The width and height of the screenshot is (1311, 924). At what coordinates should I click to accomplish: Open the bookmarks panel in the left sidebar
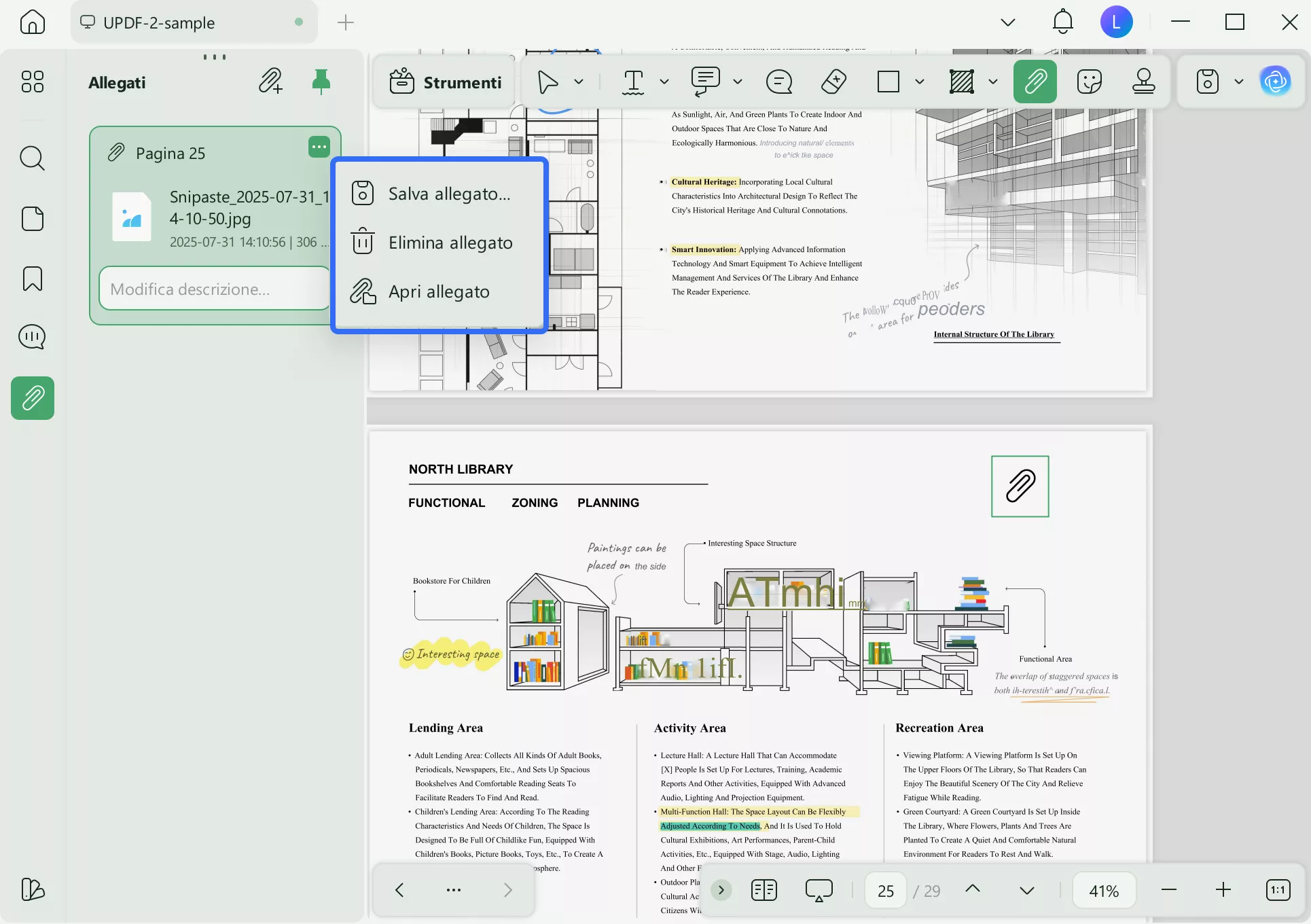33,279
